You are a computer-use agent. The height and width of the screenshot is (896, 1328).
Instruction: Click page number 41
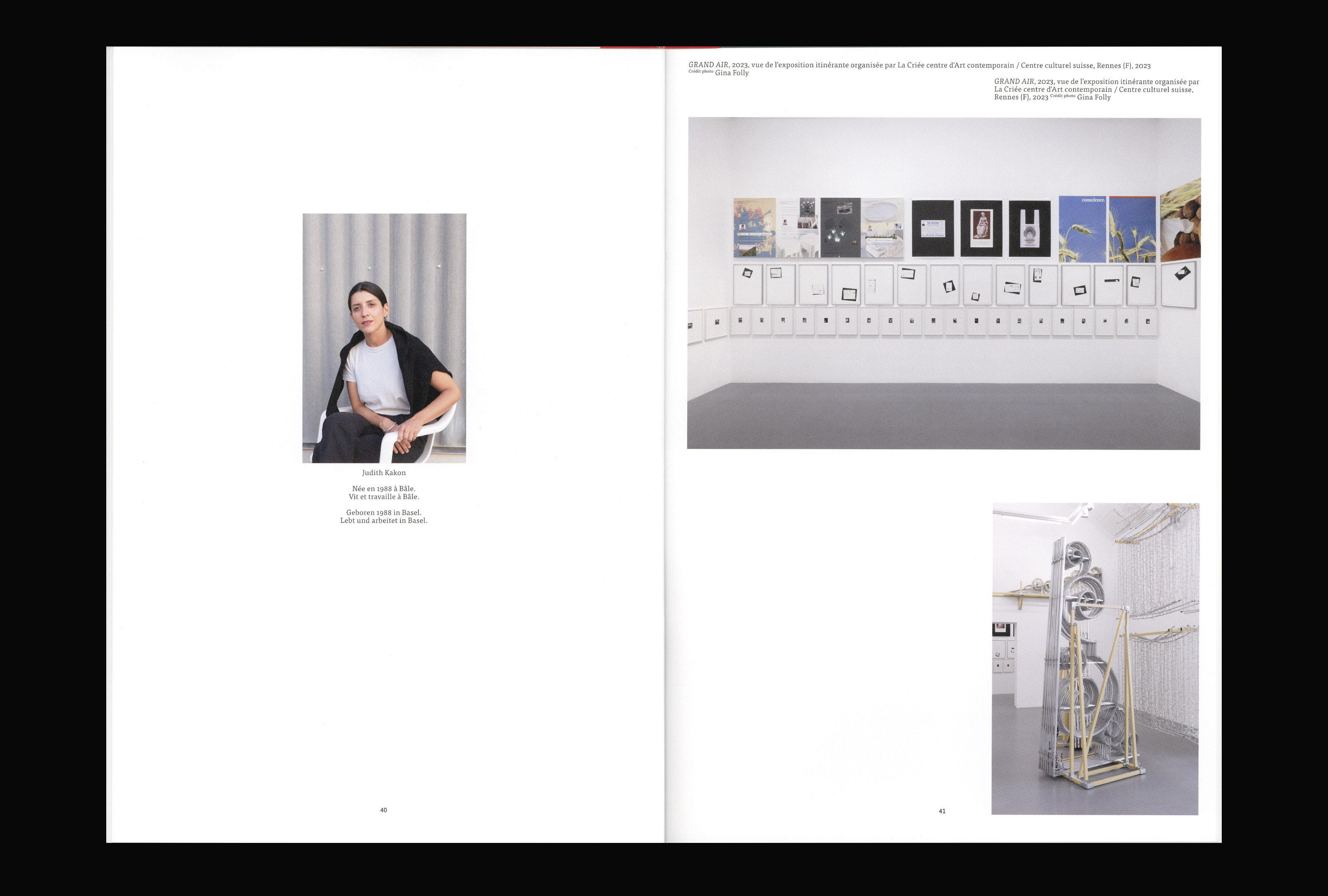coord(942,811)
